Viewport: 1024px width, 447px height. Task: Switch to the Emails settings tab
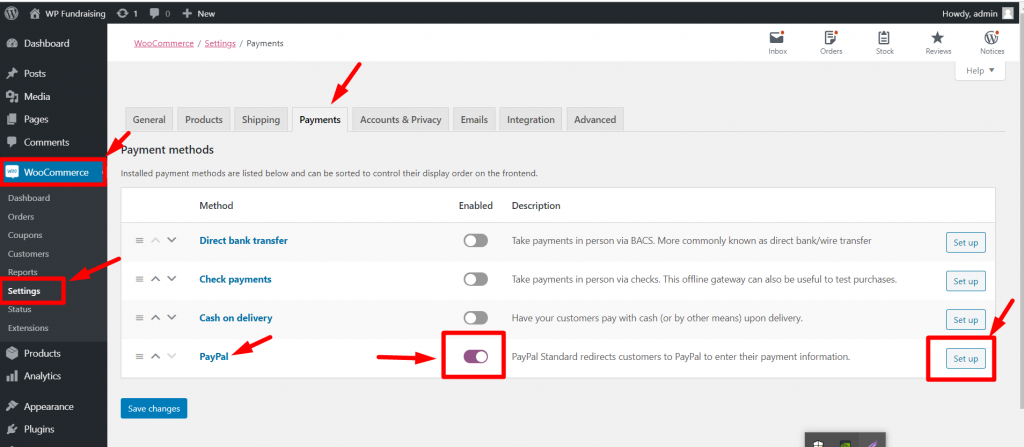coord(474,120)
